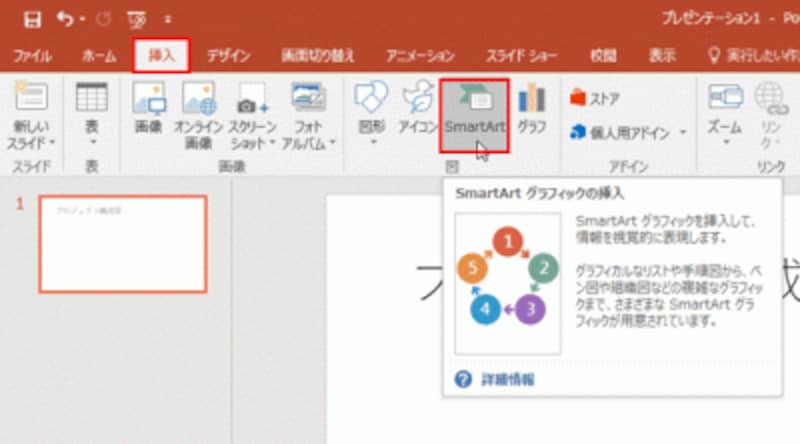Click the SmartArt button
Screen dimensions: 800x444
[474, 116]
